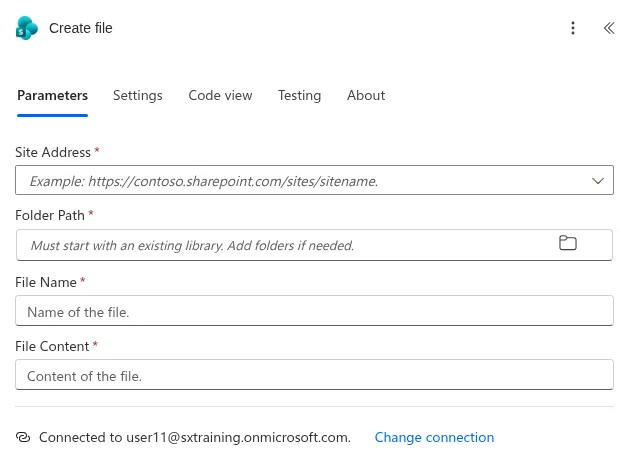Click the SharePoint logo icon beside Create file
The width and height of the screenshot is (620, 465).
tap(26, 28)
